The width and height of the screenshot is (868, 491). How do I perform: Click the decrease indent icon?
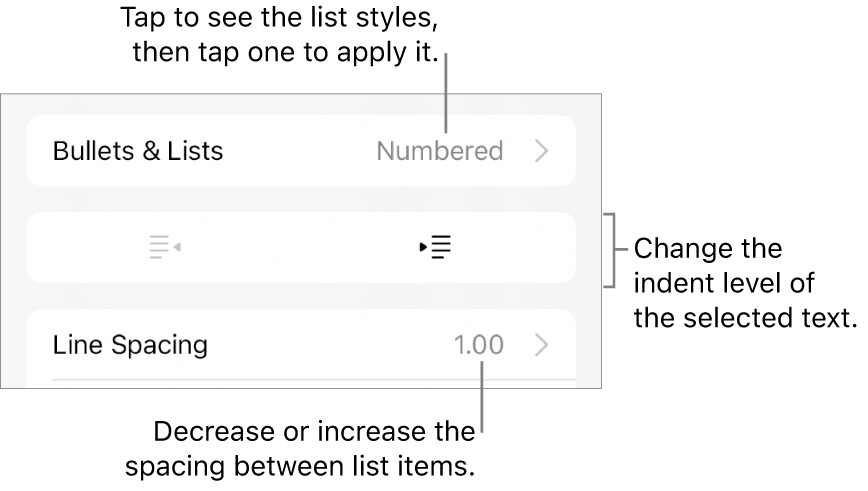pos(164,247)
